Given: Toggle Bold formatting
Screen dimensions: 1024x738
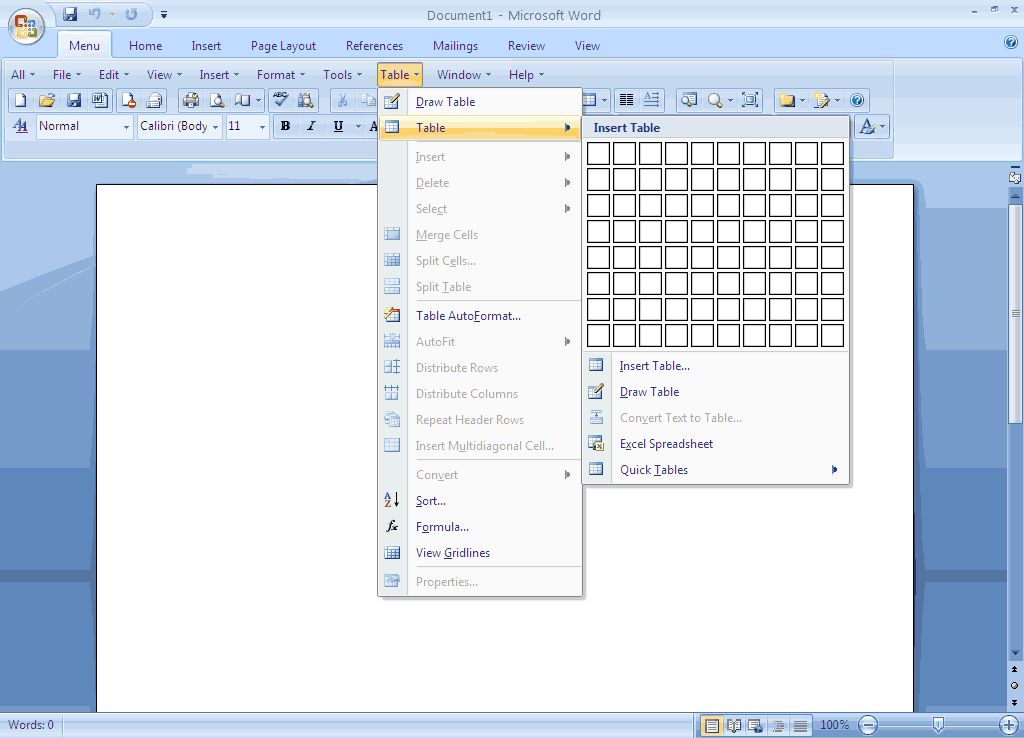Looking at the screenshot, I should click(x=285, y=126).
